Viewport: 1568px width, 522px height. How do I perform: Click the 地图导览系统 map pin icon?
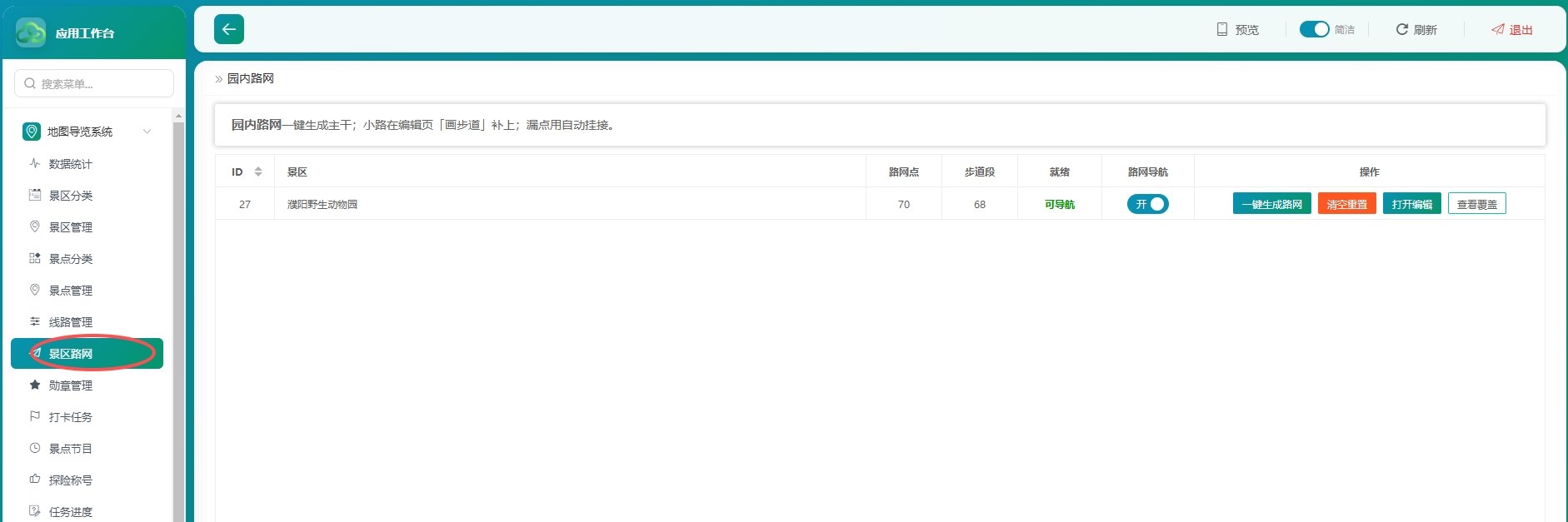[32, 132]
